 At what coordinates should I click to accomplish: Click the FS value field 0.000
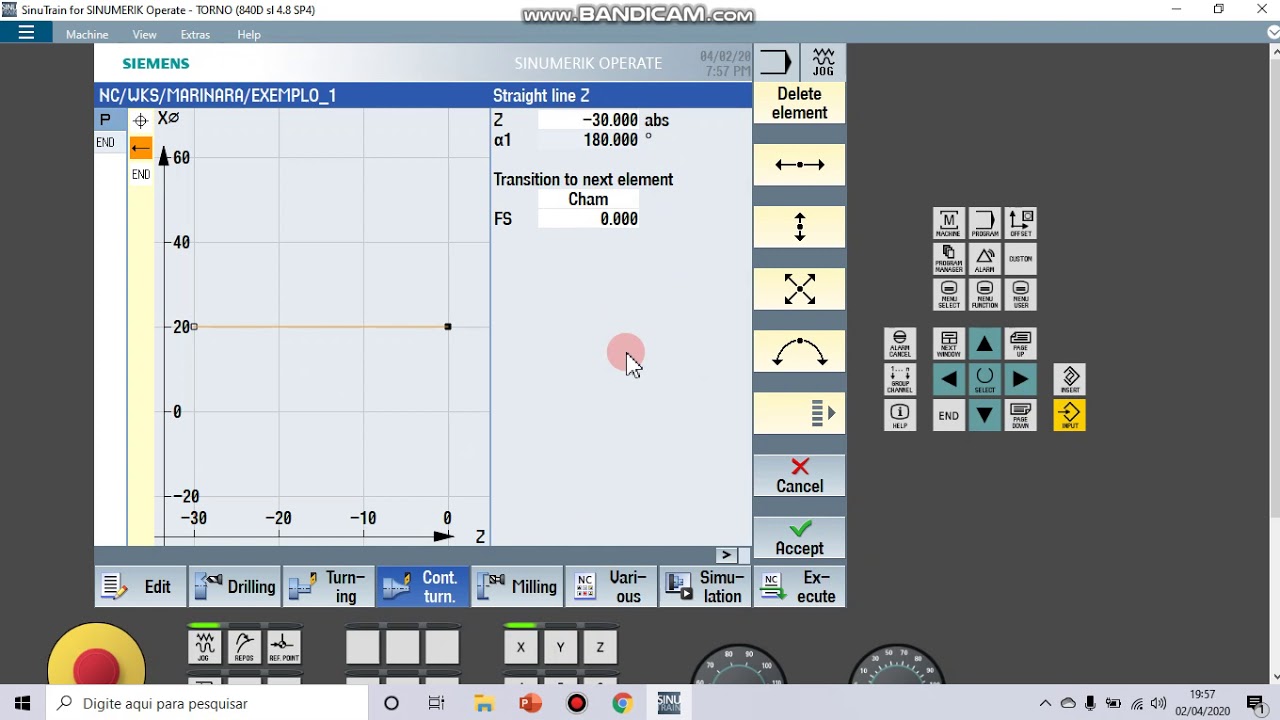(x=589, y=219)
